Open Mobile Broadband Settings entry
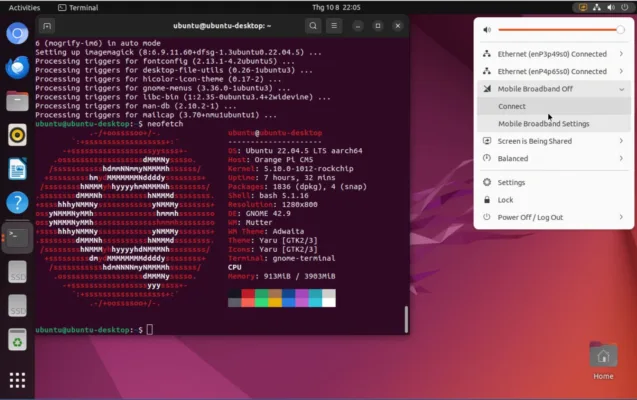The height and width of the screenshot is (400, 637). click(554, 124)
